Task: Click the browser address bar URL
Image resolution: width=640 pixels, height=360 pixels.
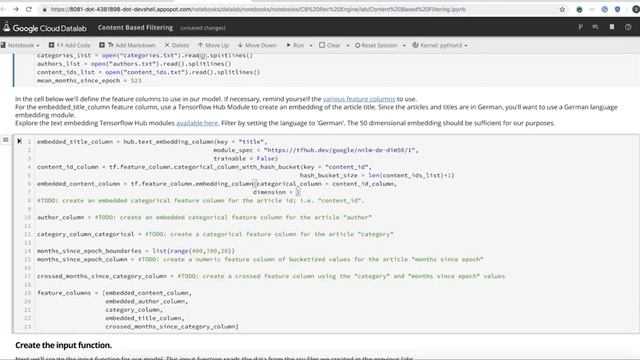Action: tap(258, 9)
